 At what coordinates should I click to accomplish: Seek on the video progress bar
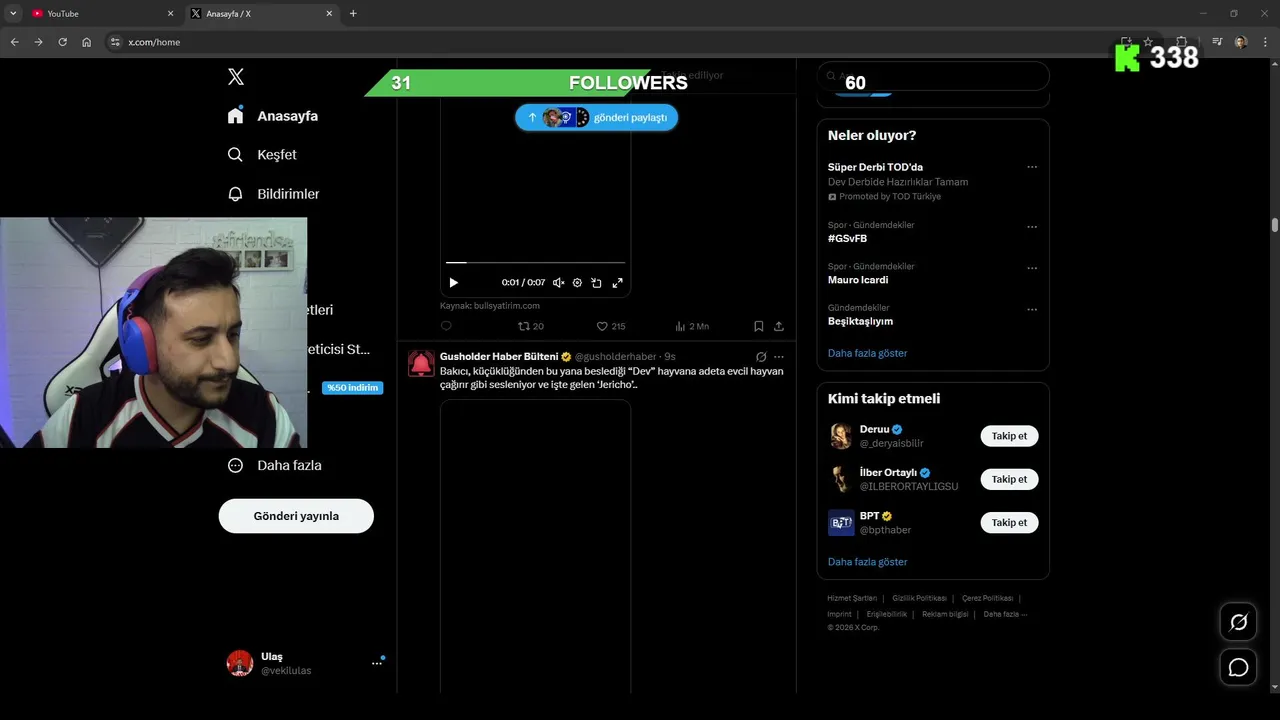(536, 263)
